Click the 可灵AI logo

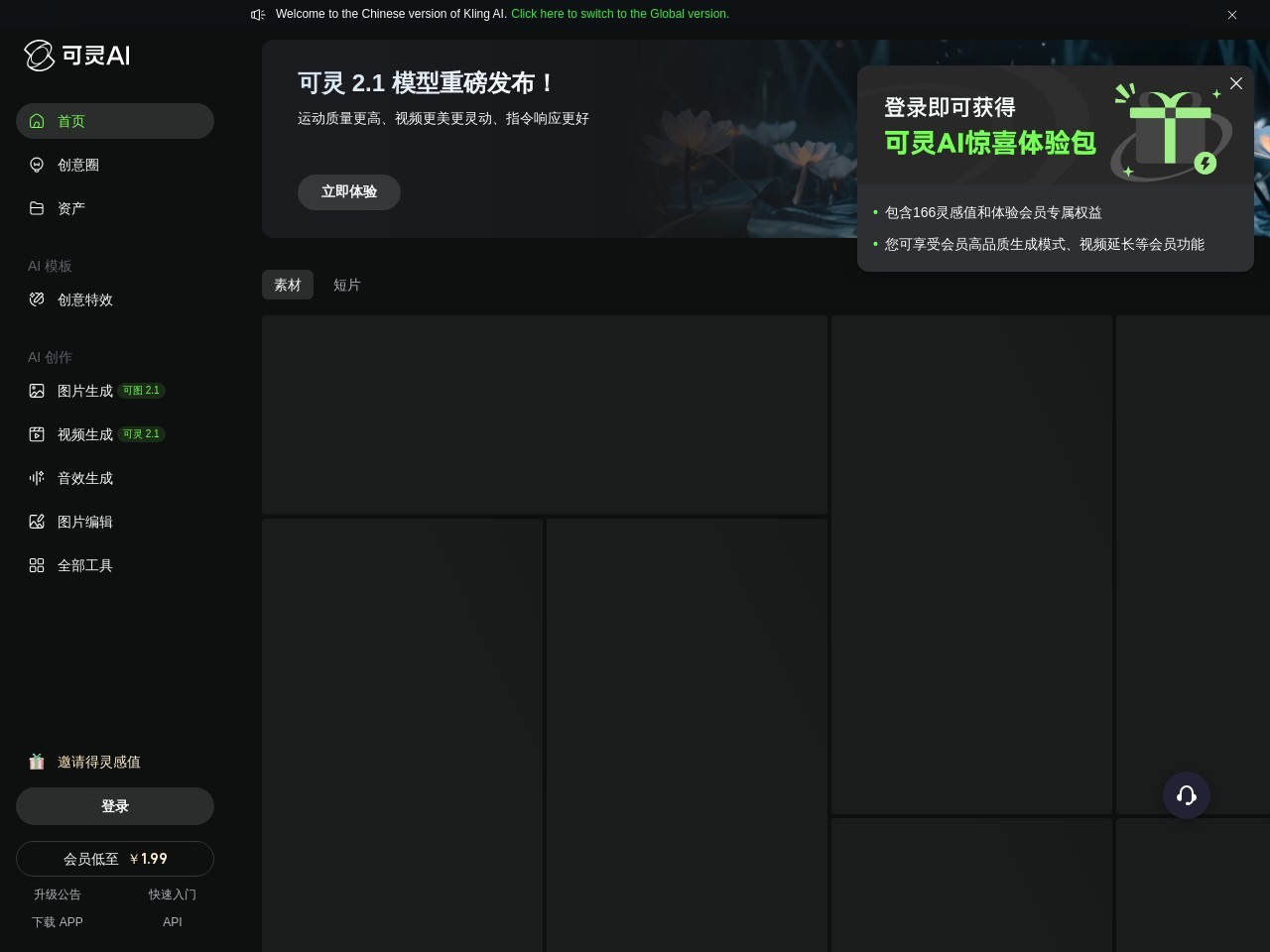coord(76,56)
